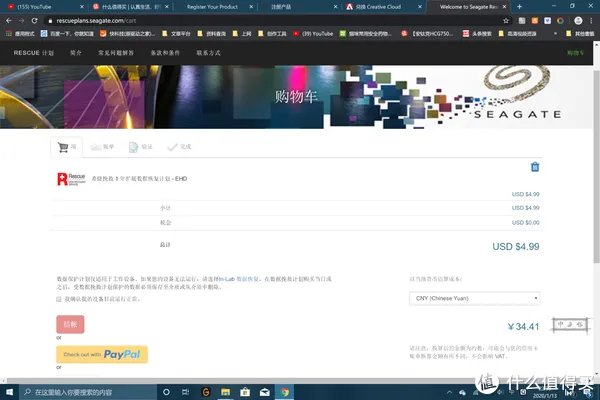Click the gray extension icon after the bookmark star
Screen dimensions: 600x400
(x=522, y=21)
